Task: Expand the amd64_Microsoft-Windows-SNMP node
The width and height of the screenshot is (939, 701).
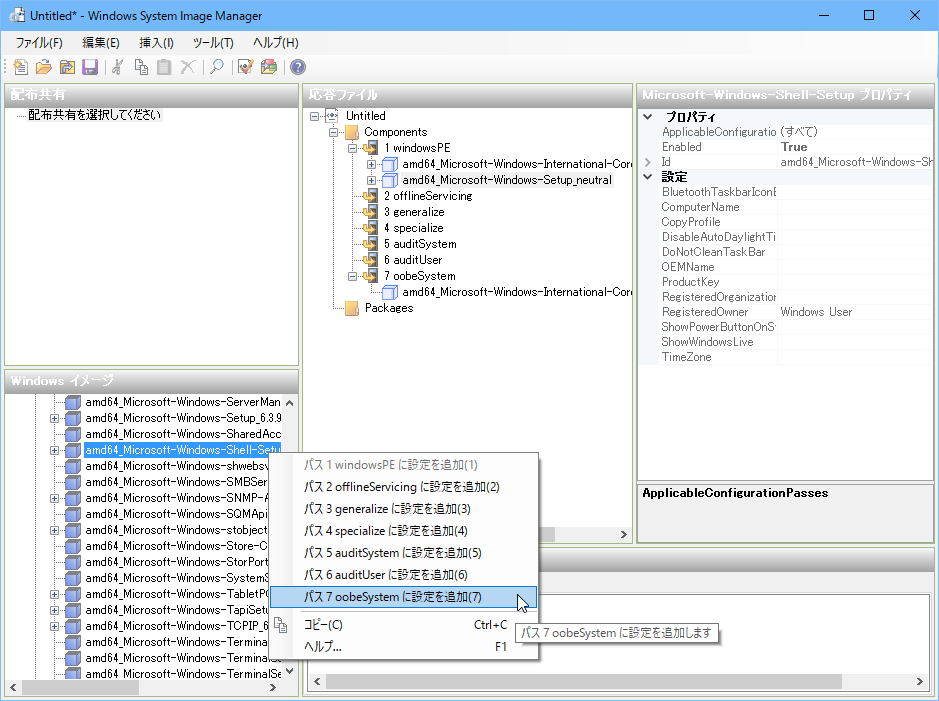Action: [54, 498]
